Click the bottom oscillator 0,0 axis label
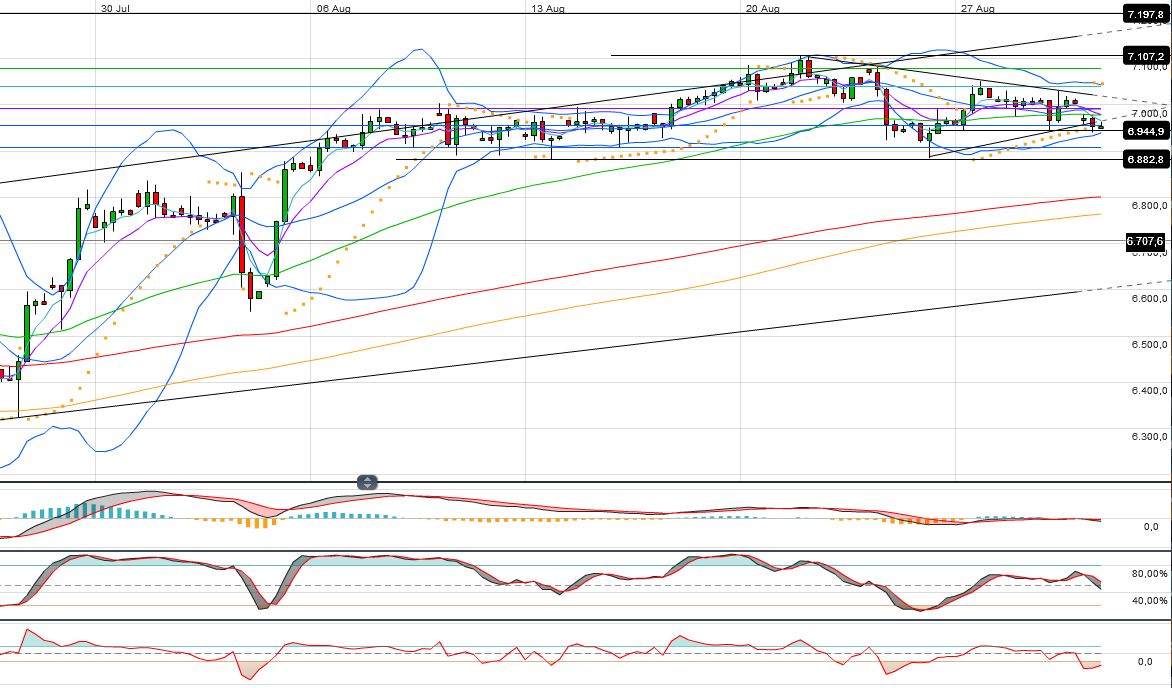 point(1145,662)
